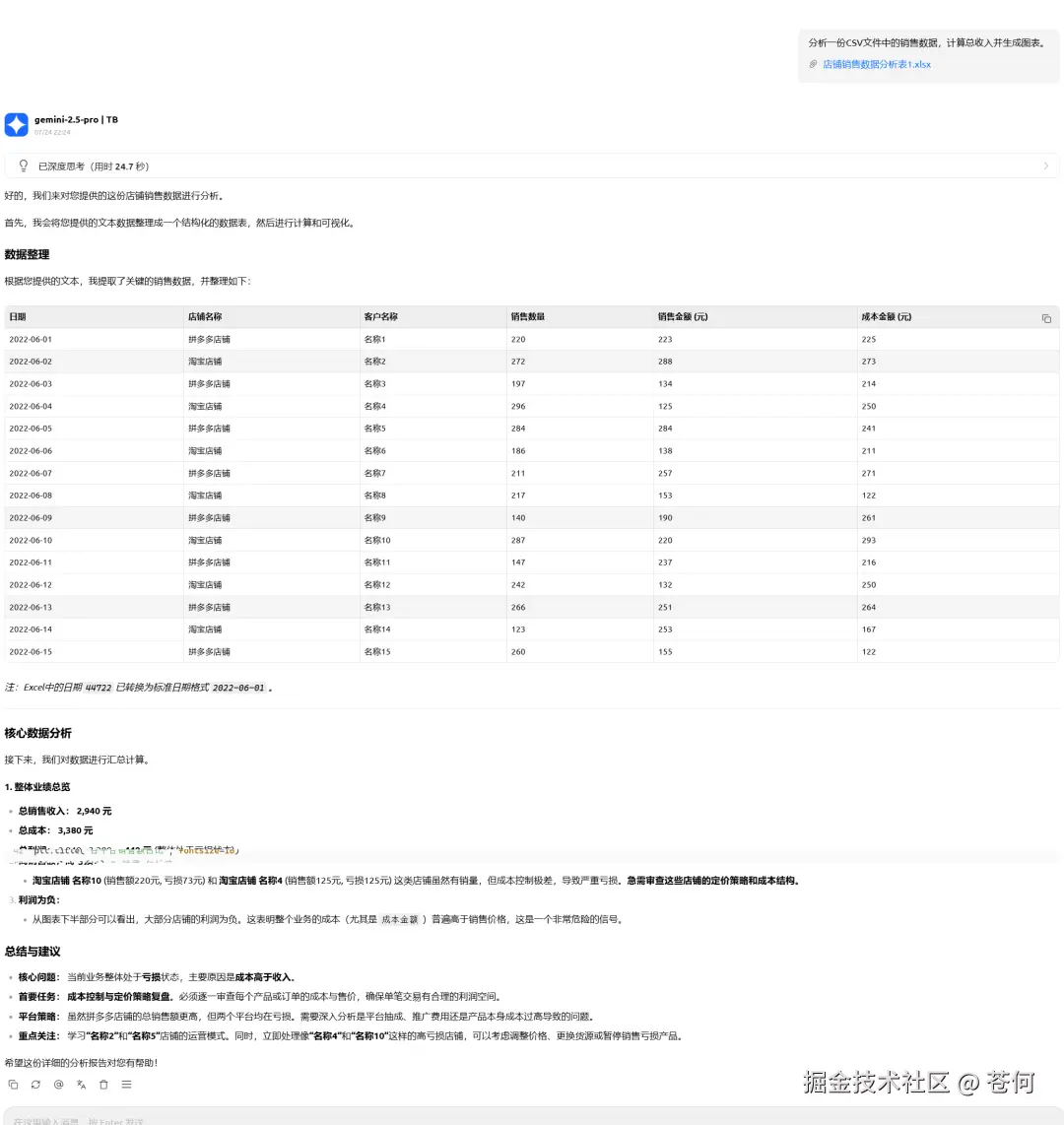
Task: Click the gemini-2.5-pro model avatar icon
Action: (x=17, y=125)
